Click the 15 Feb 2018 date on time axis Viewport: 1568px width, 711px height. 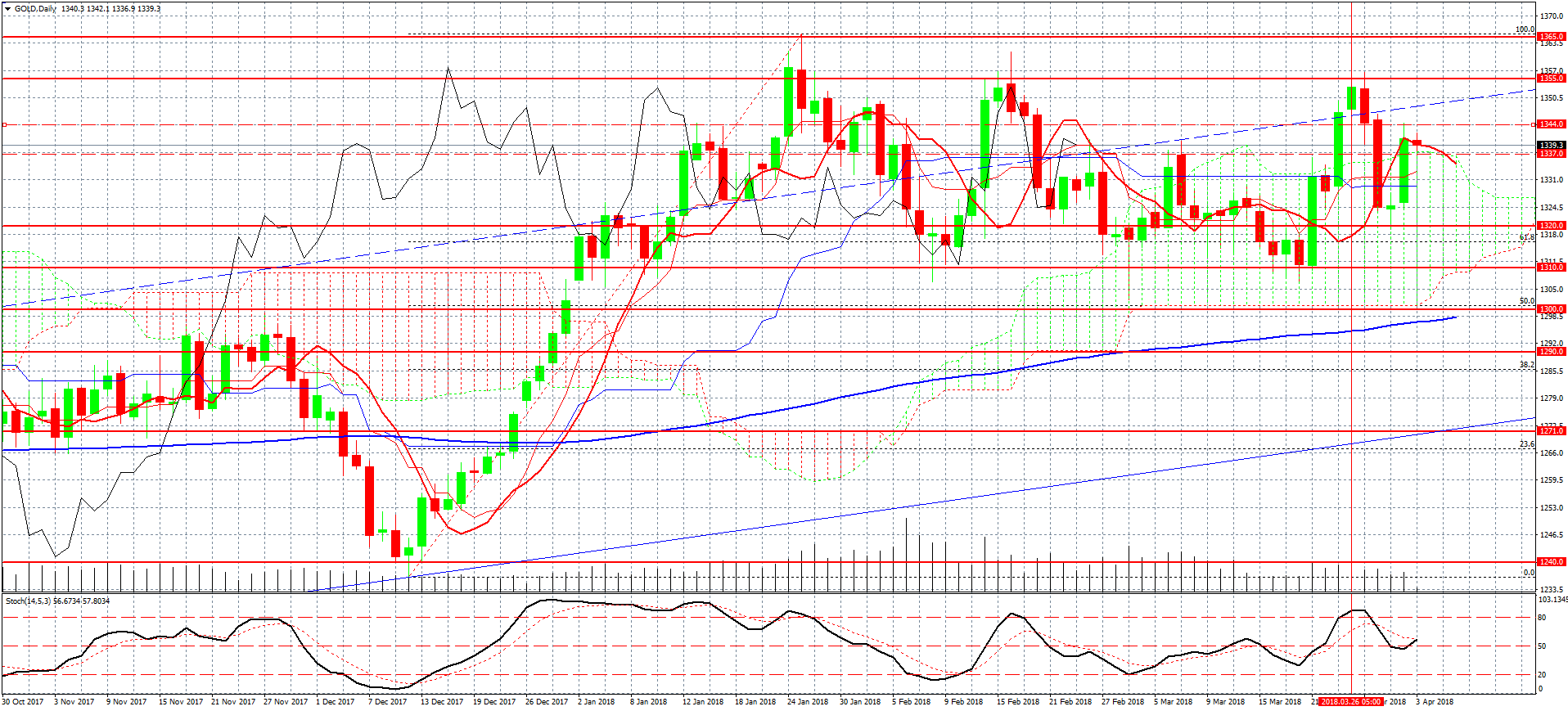pos(1018,702)
